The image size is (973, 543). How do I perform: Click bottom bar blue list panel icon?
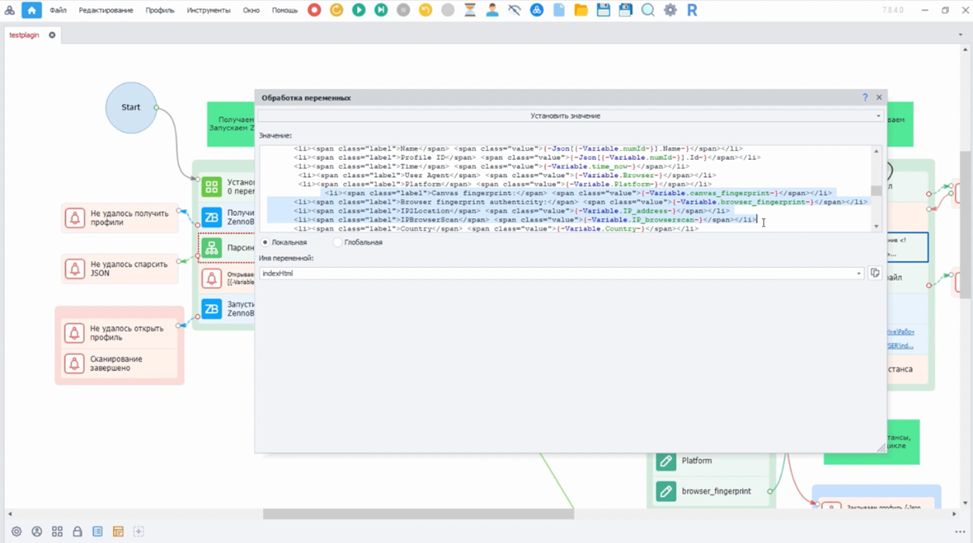[x=97, y=531]
